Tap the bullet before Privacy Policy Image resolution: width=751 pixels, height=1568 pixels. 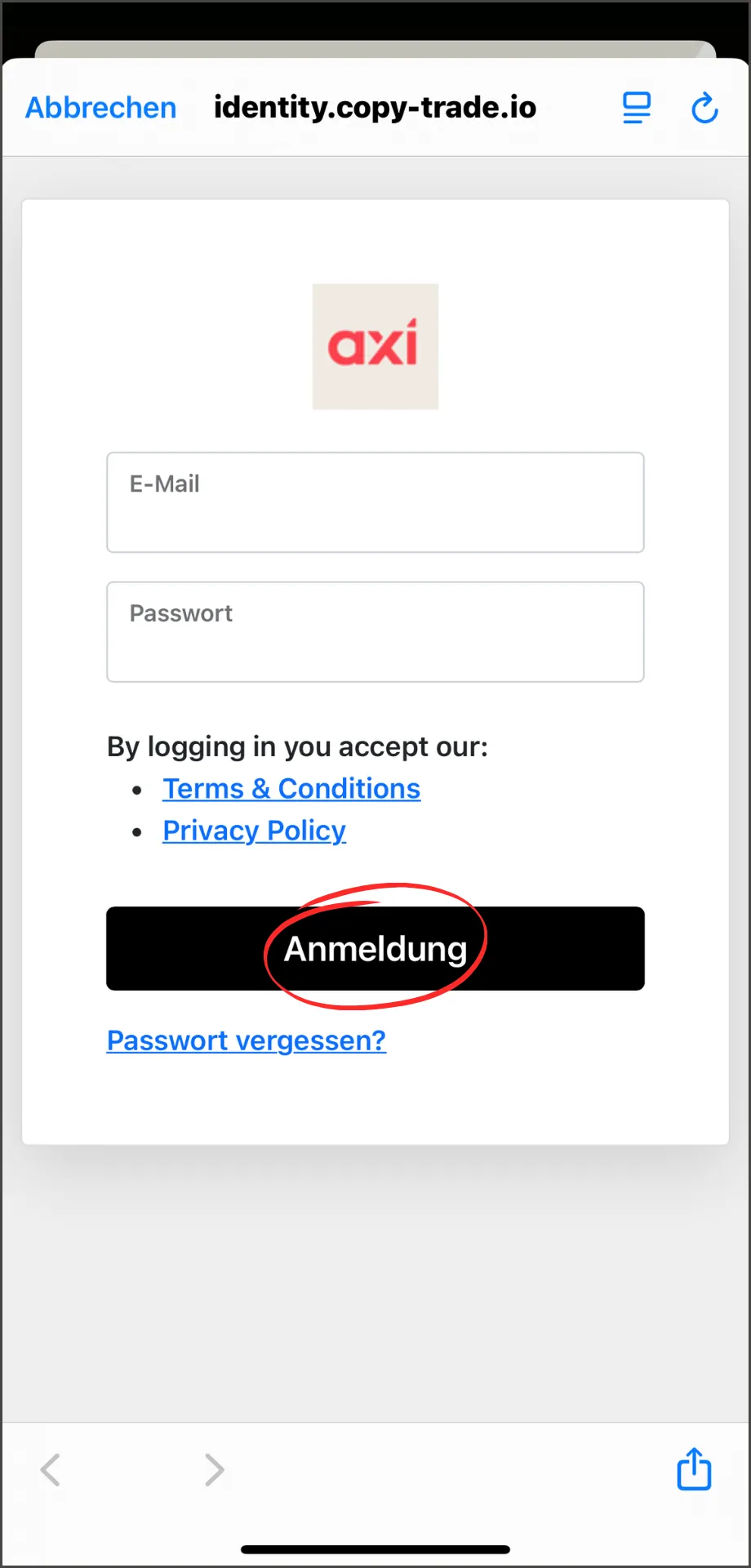tap(137, 832)
